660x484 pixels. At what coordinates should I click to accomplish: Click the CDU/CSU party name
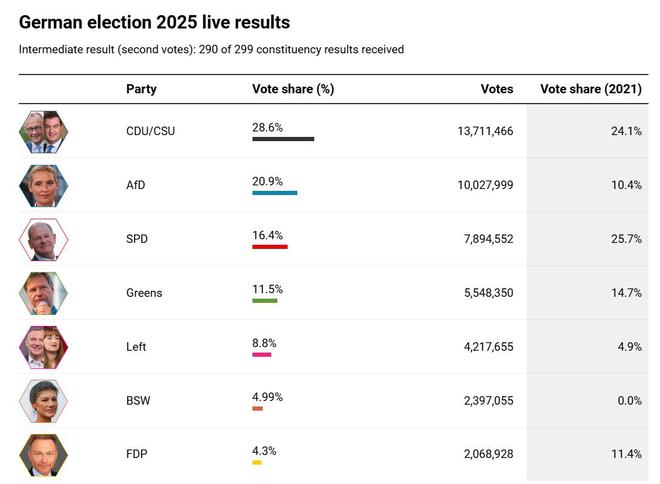click(150, 131)
